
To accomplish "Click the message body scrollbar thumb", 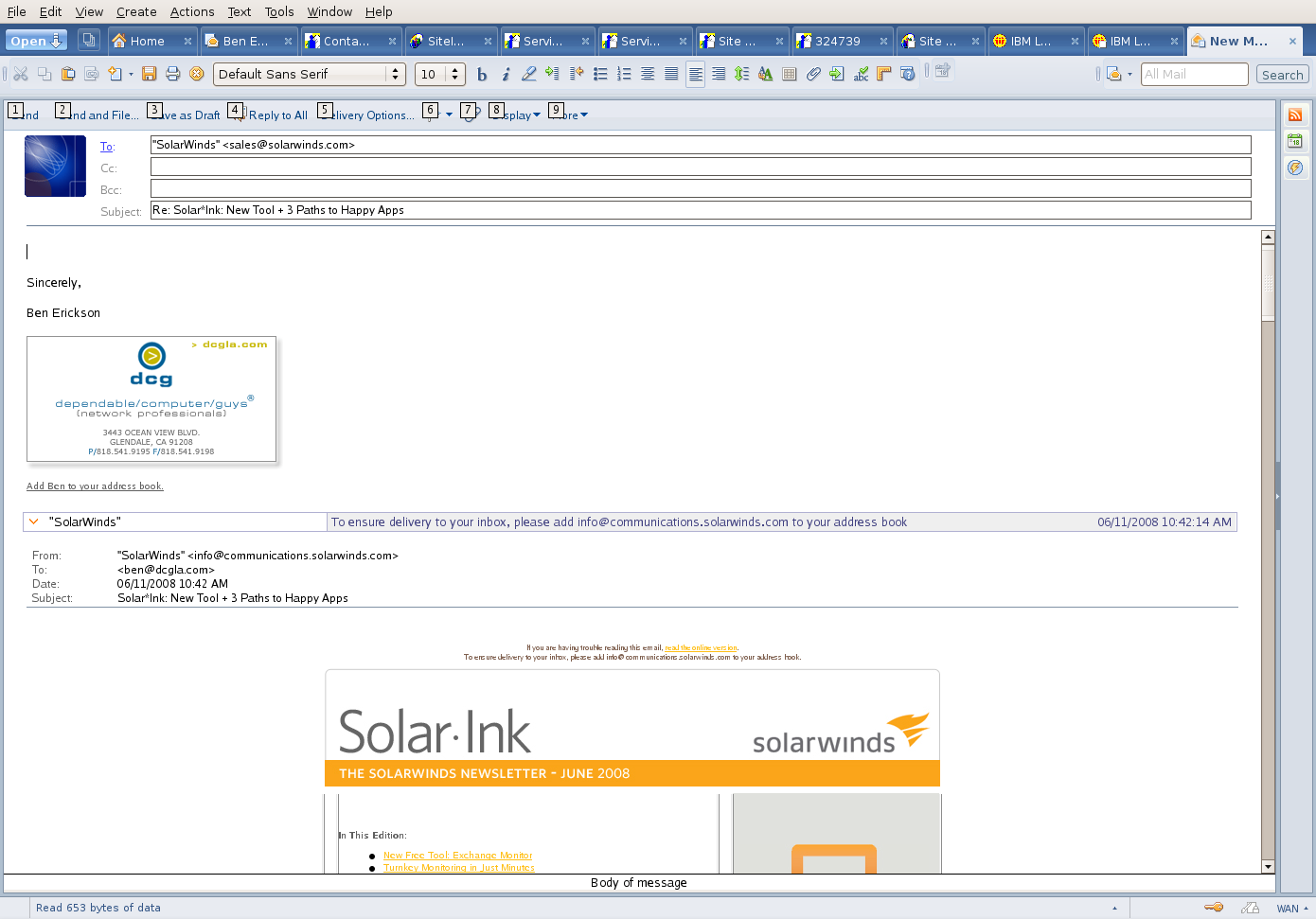I will pos(1268,282).
